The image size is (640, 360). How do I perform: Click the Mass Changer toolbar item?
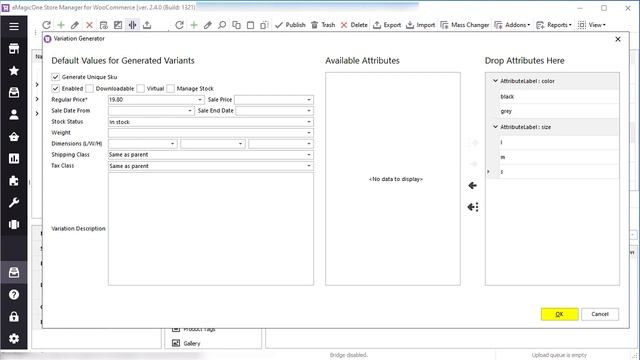(464, 25)
